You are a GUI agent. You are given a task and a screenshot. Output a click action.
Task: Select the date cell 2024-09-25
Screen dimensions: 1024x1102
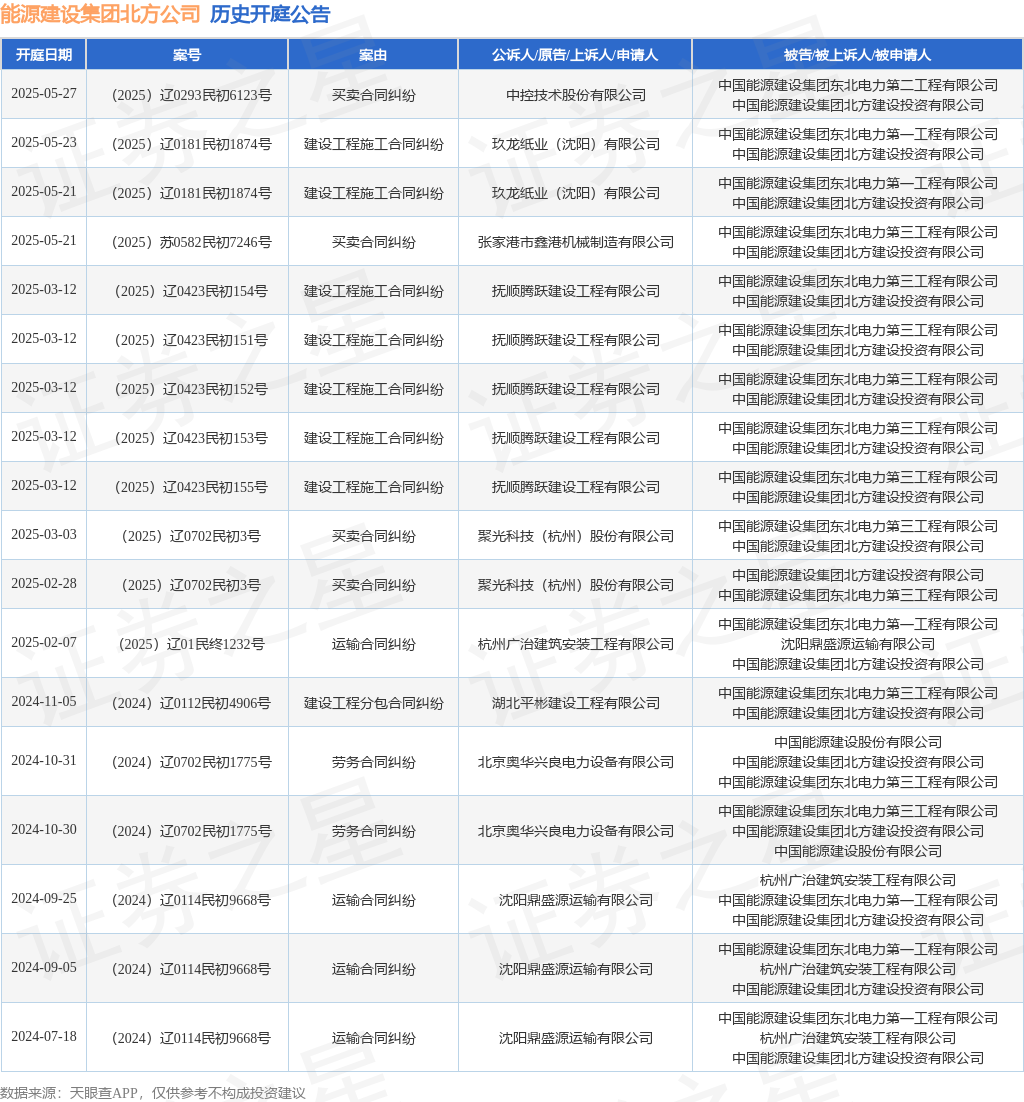click(x=44, y=898)
